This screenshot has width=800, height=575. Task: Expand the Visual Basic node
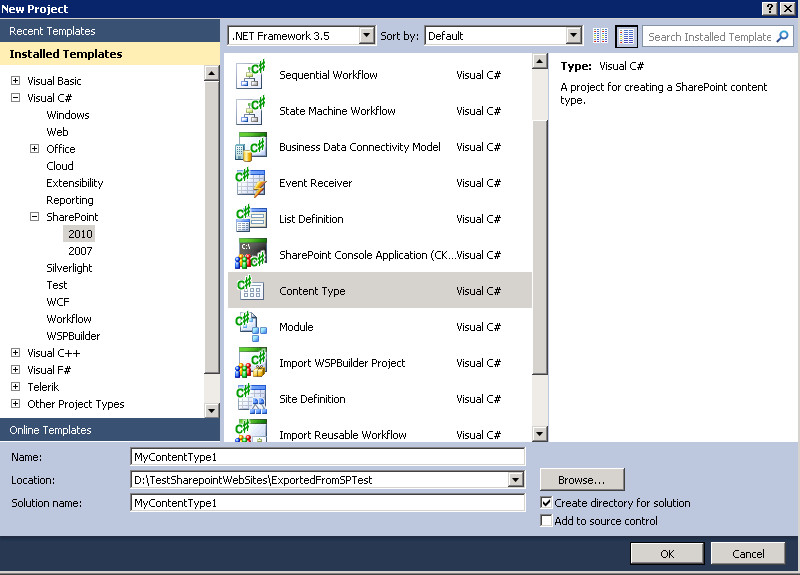click(x=16, y=81)
